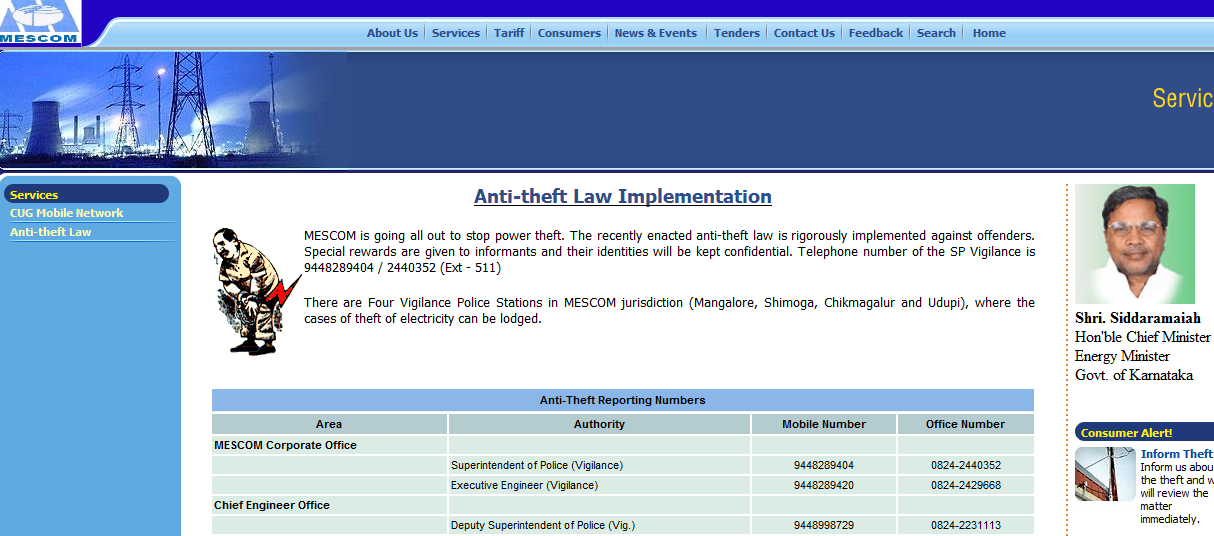Click the Shri. Siddaramaiah photo
The width and height of the screenshot is (1214, 536).
coord(1134,244)
